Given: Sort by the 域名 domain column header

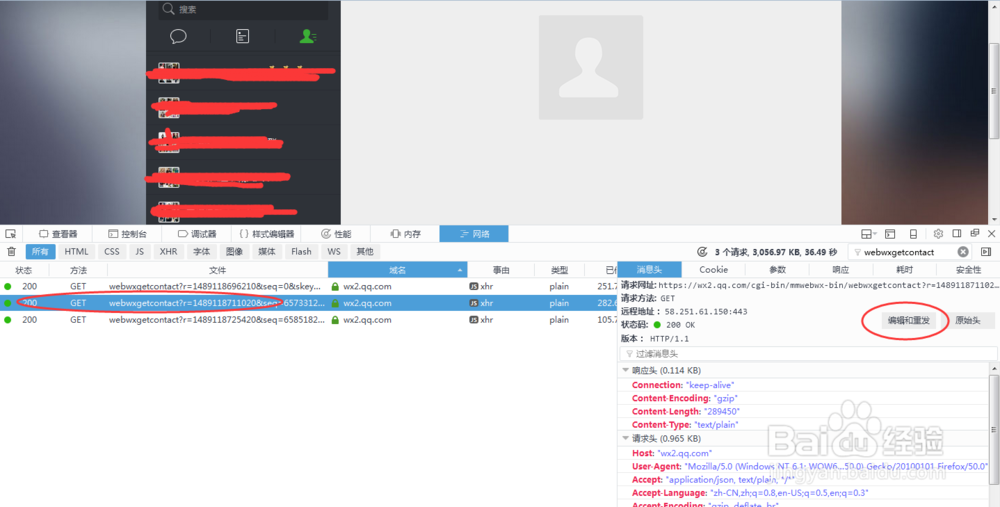Looking at the screenshot, I should pyautogui.click(x=398, y=270).
